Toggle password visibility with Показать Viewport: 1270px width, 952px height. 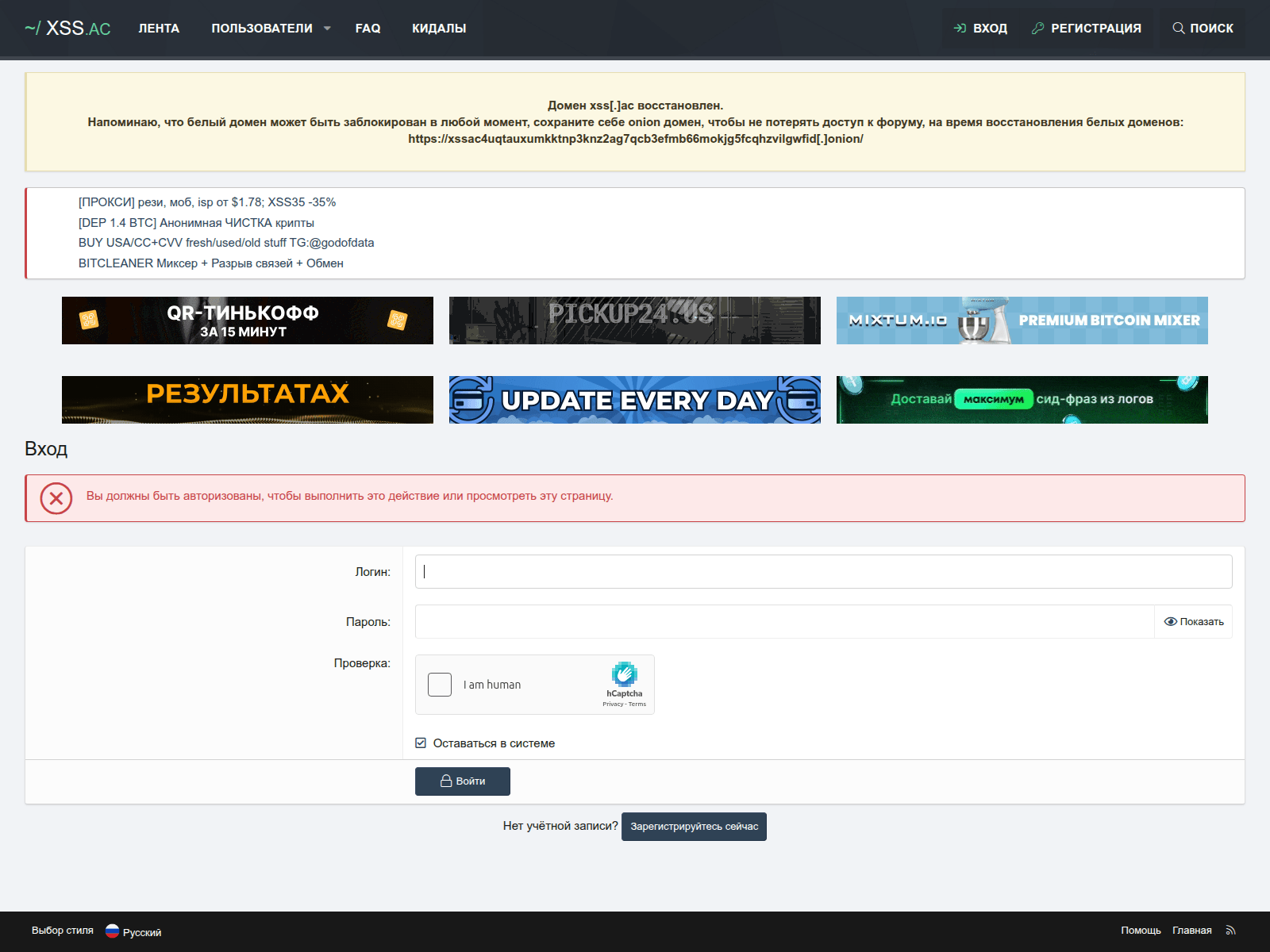(x=1194, y=622)
